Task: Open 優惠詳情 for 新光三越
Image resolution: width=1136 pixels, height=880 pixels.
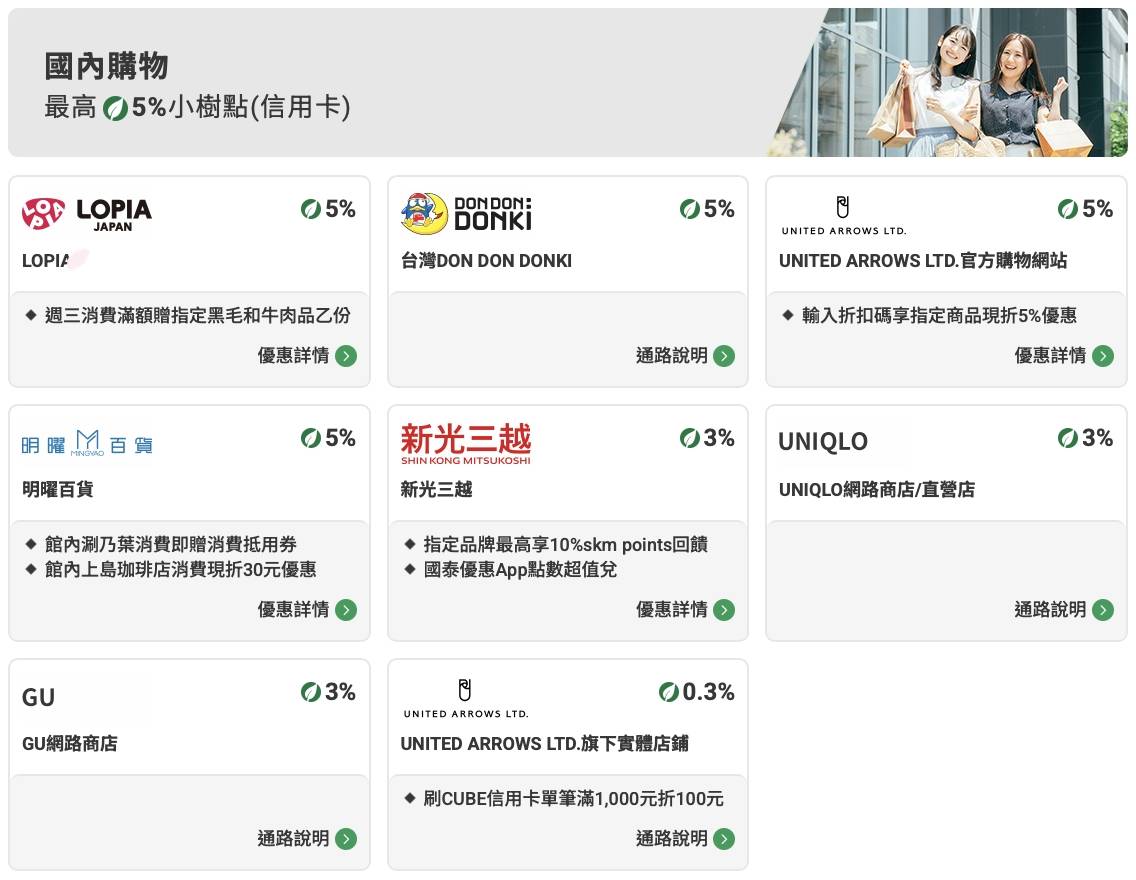Action: point(685,610)
